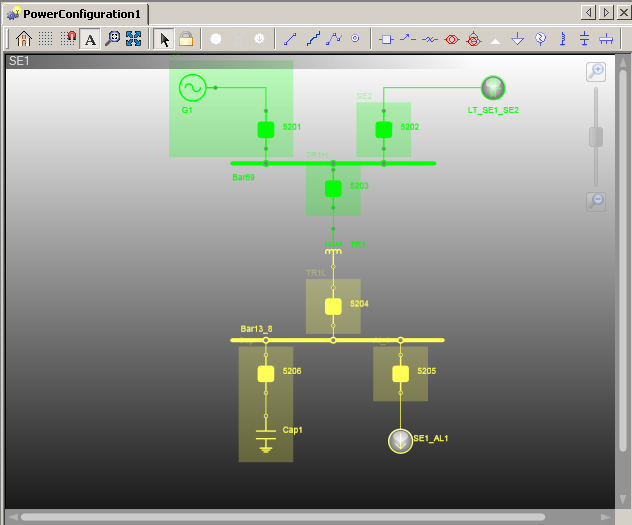Click zoom out magnifier below slider
The height and width of the screenshot is (525, 632).
click(x=595, y=201)
